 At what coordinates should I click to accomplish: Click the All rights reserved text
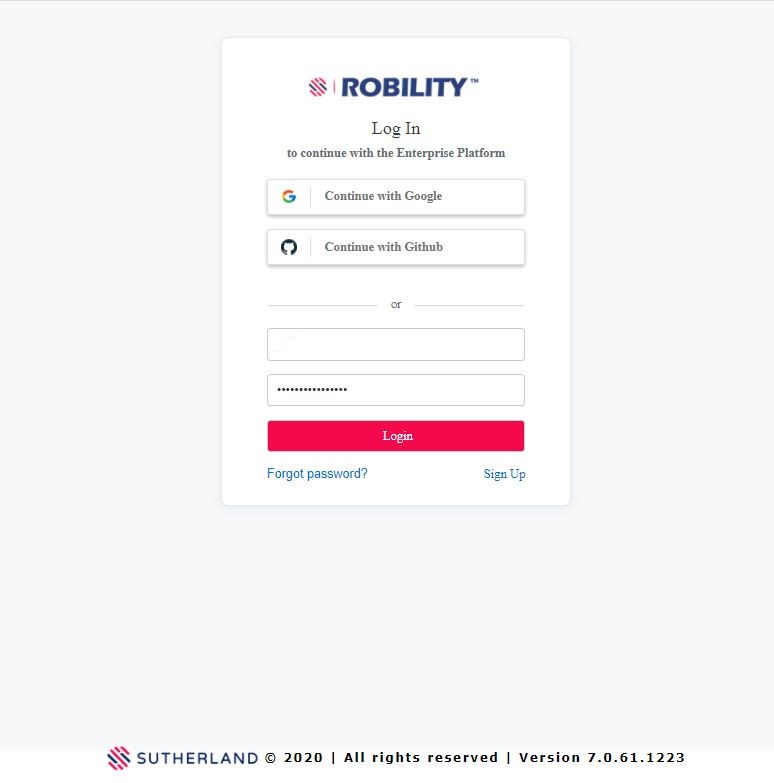tap(420, 758)
